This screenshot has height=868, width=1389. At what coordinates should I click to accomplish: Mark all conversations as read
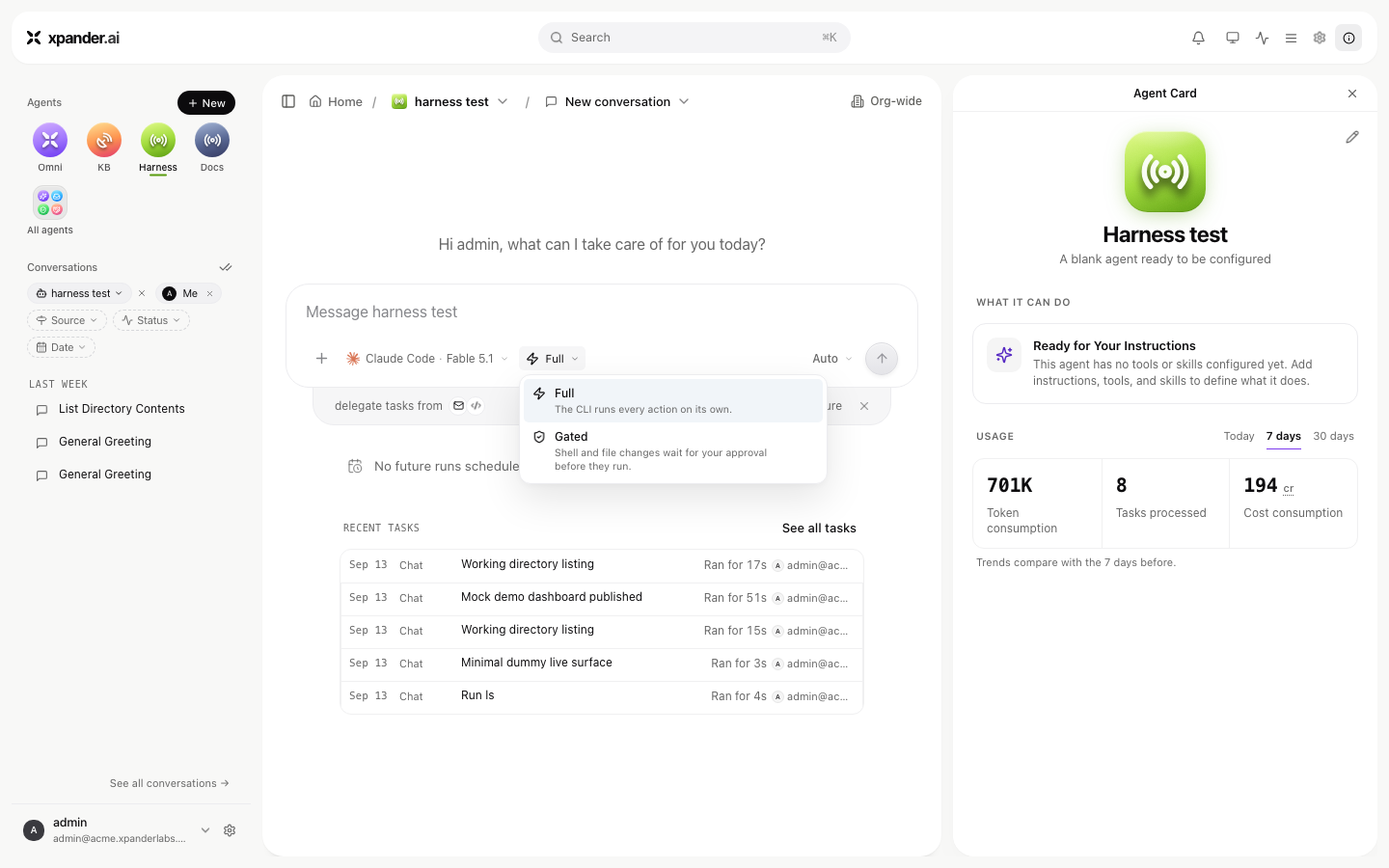point(226,267)
